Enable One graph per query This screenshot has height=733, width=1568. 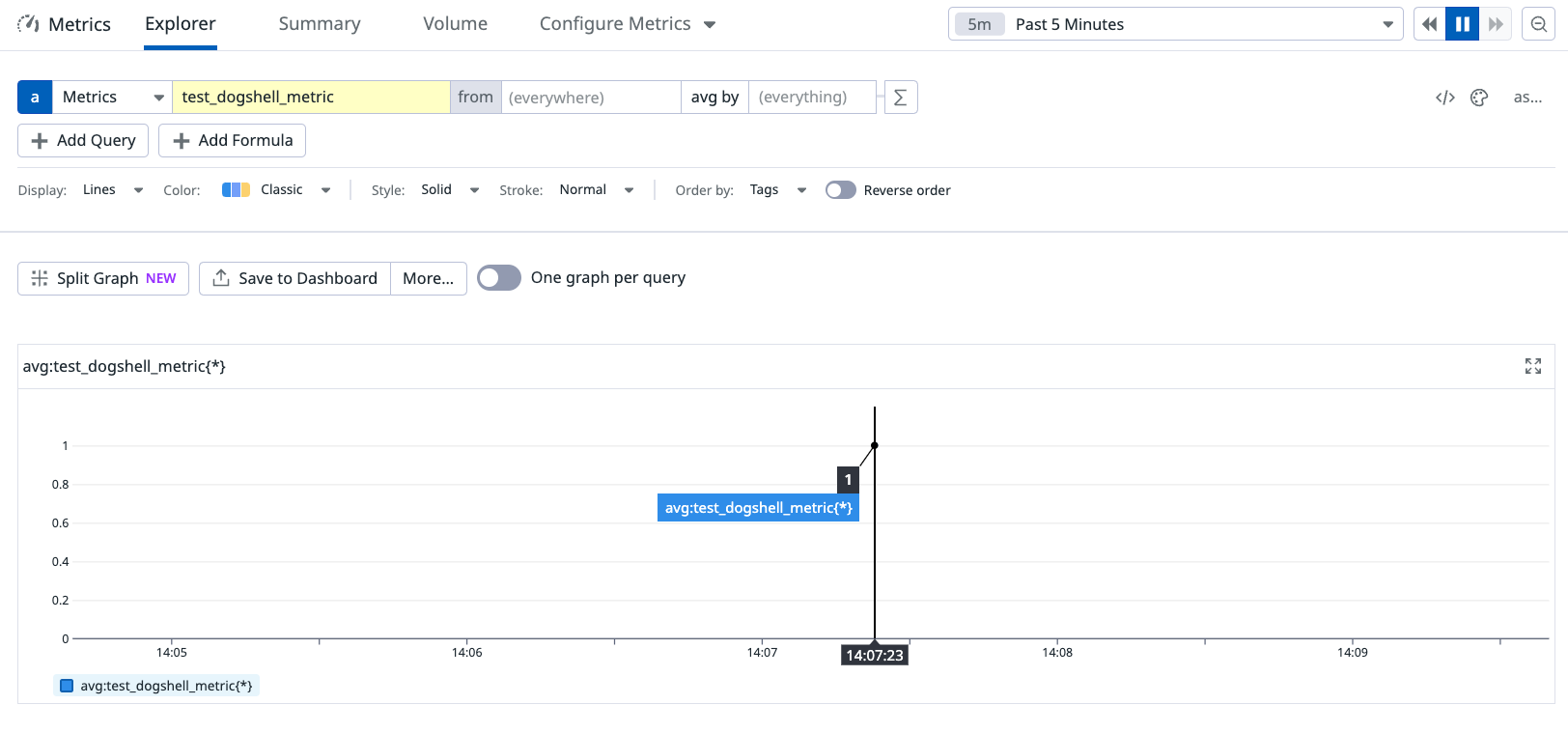click(x=499, y=278)
